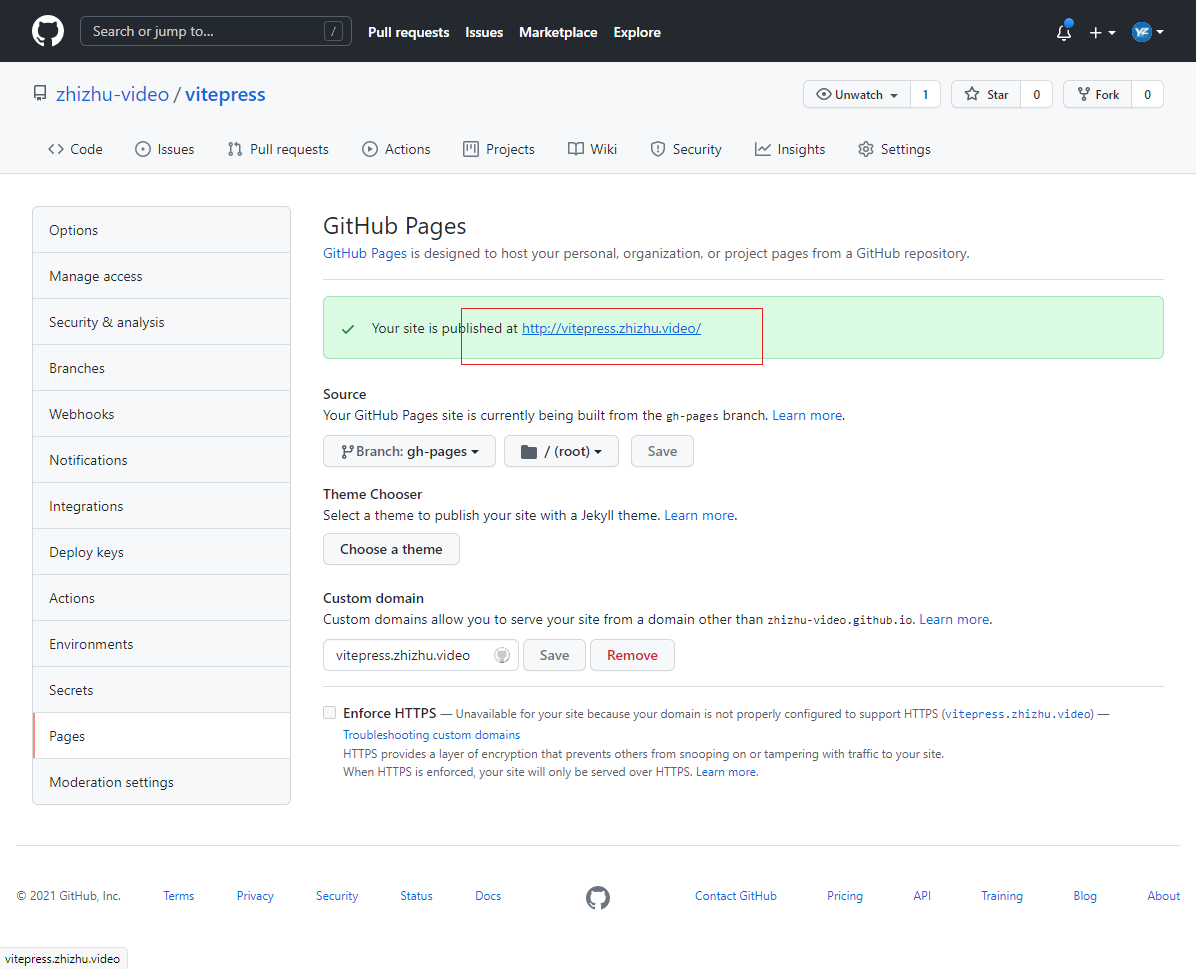1196x969 pixels.
Task: Click the zhizhu-video owner link
Action: pos(112,94)
